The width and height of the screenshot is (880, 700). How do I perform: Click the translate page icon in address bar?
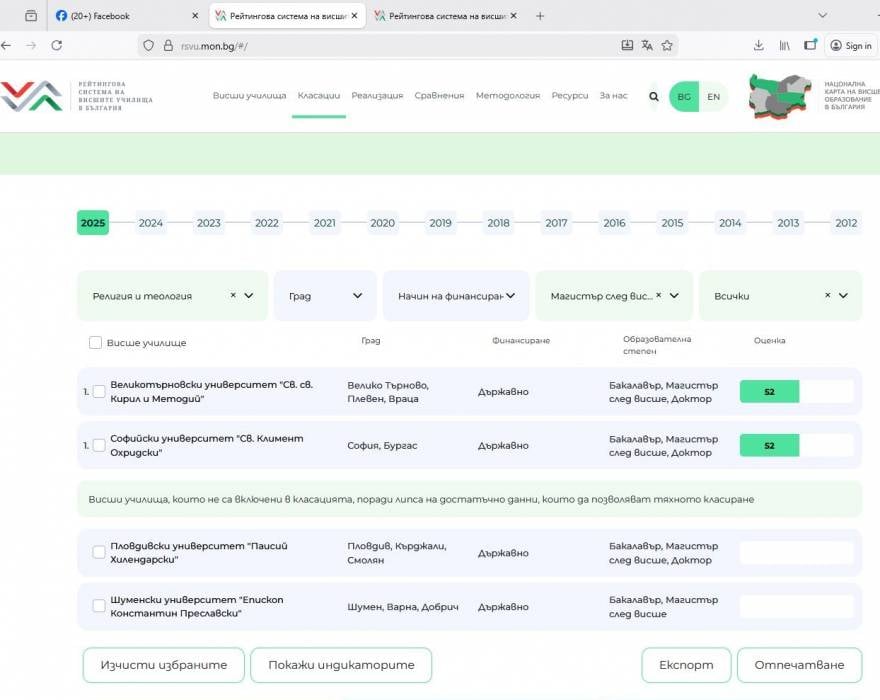pos(647,45)
